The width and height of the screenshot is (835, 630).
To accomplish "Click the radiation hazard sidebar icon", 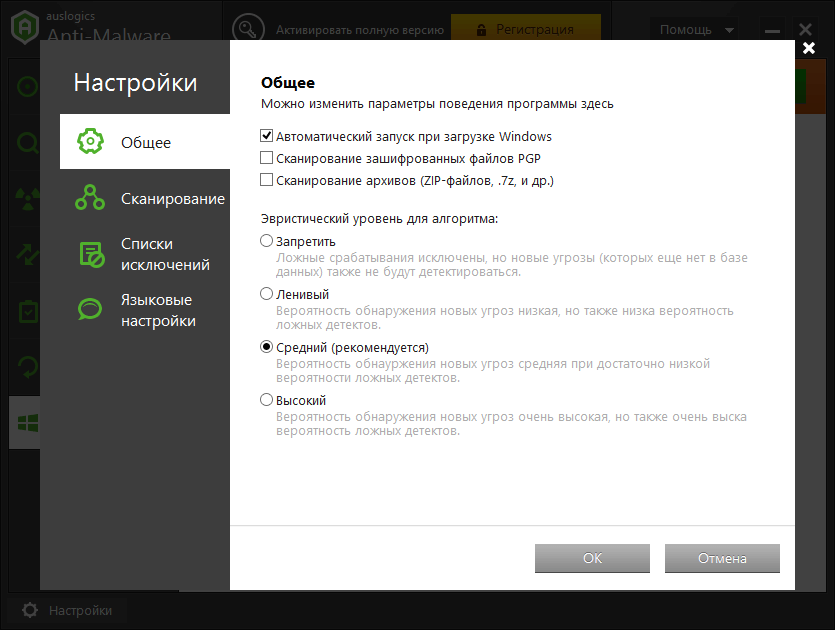I will click(27, 199).
